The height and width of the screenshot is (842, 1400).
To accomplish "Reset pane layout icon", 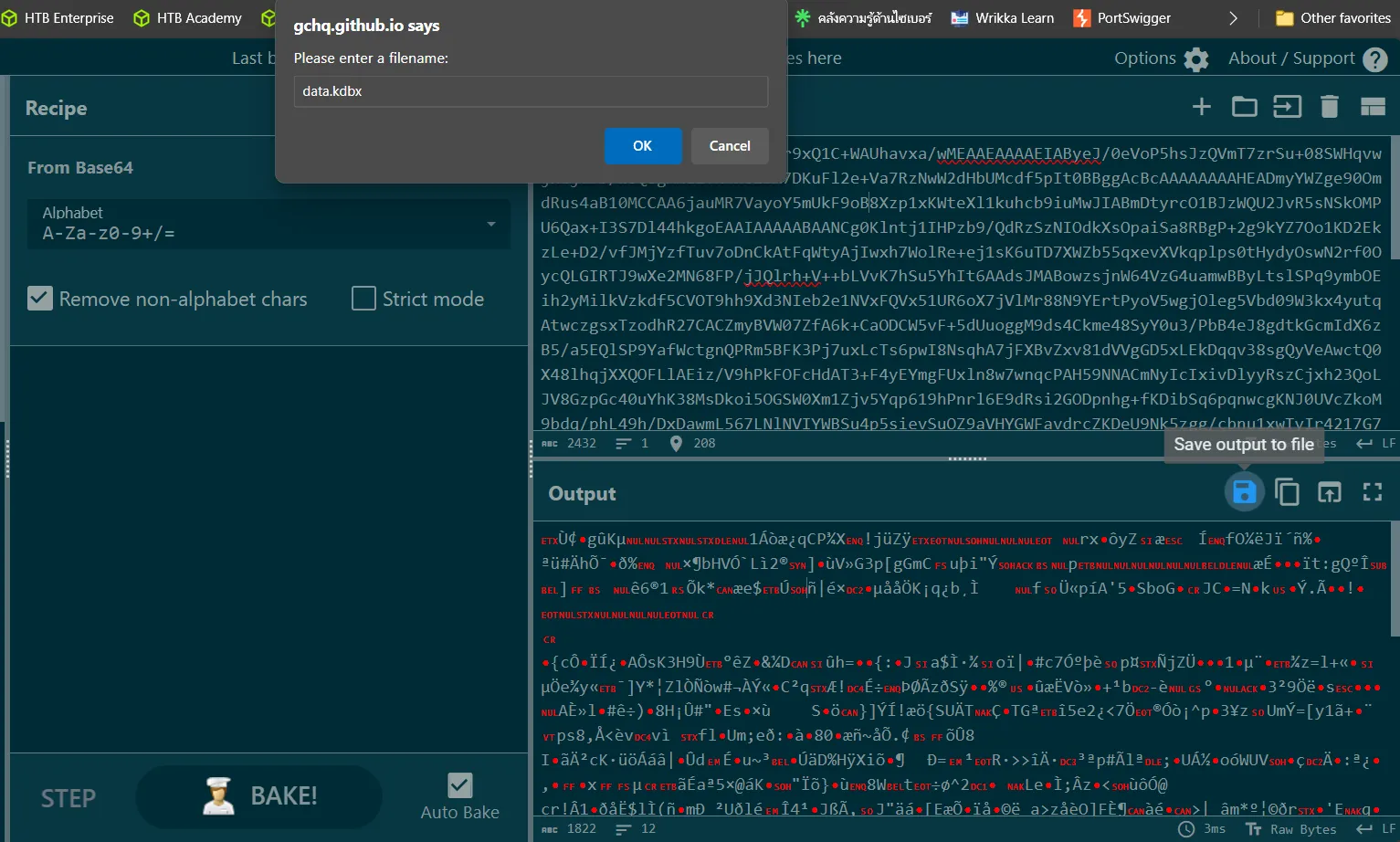I will tap(1373, 107).
